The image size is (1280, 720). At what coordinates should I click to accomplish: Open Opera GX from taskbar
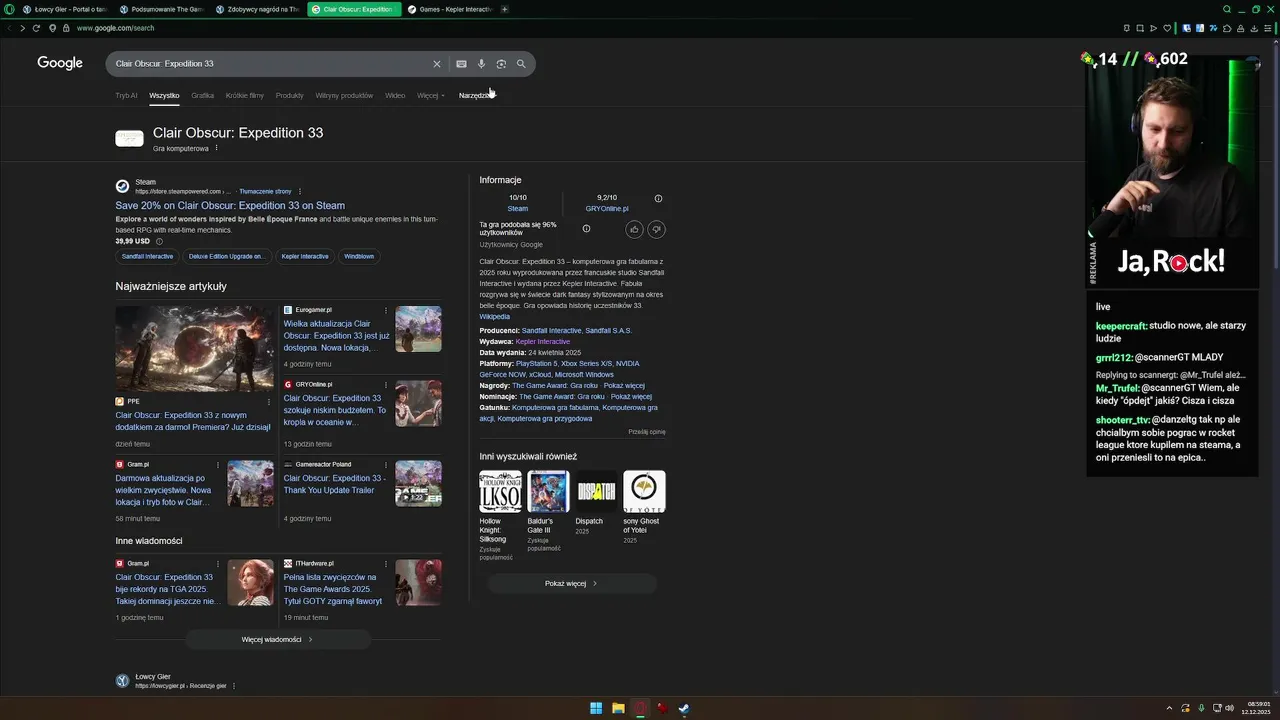[x=640, y=709]
